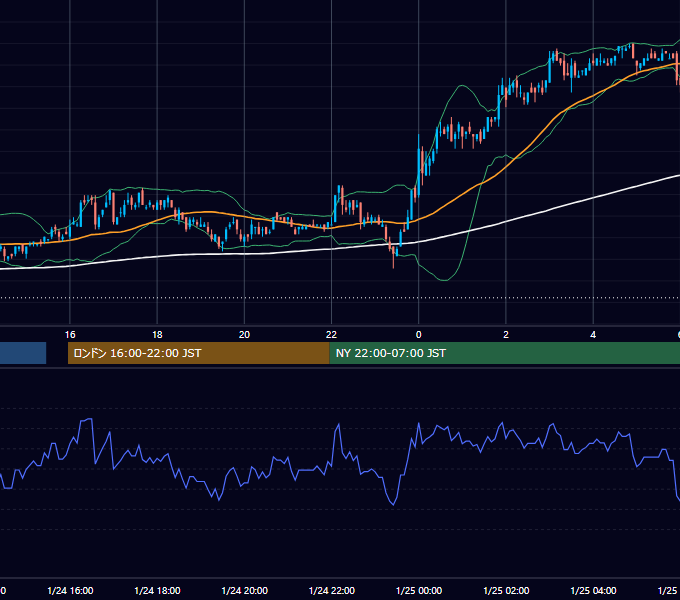Click the 18 hour axis label

tap(157, 335)
